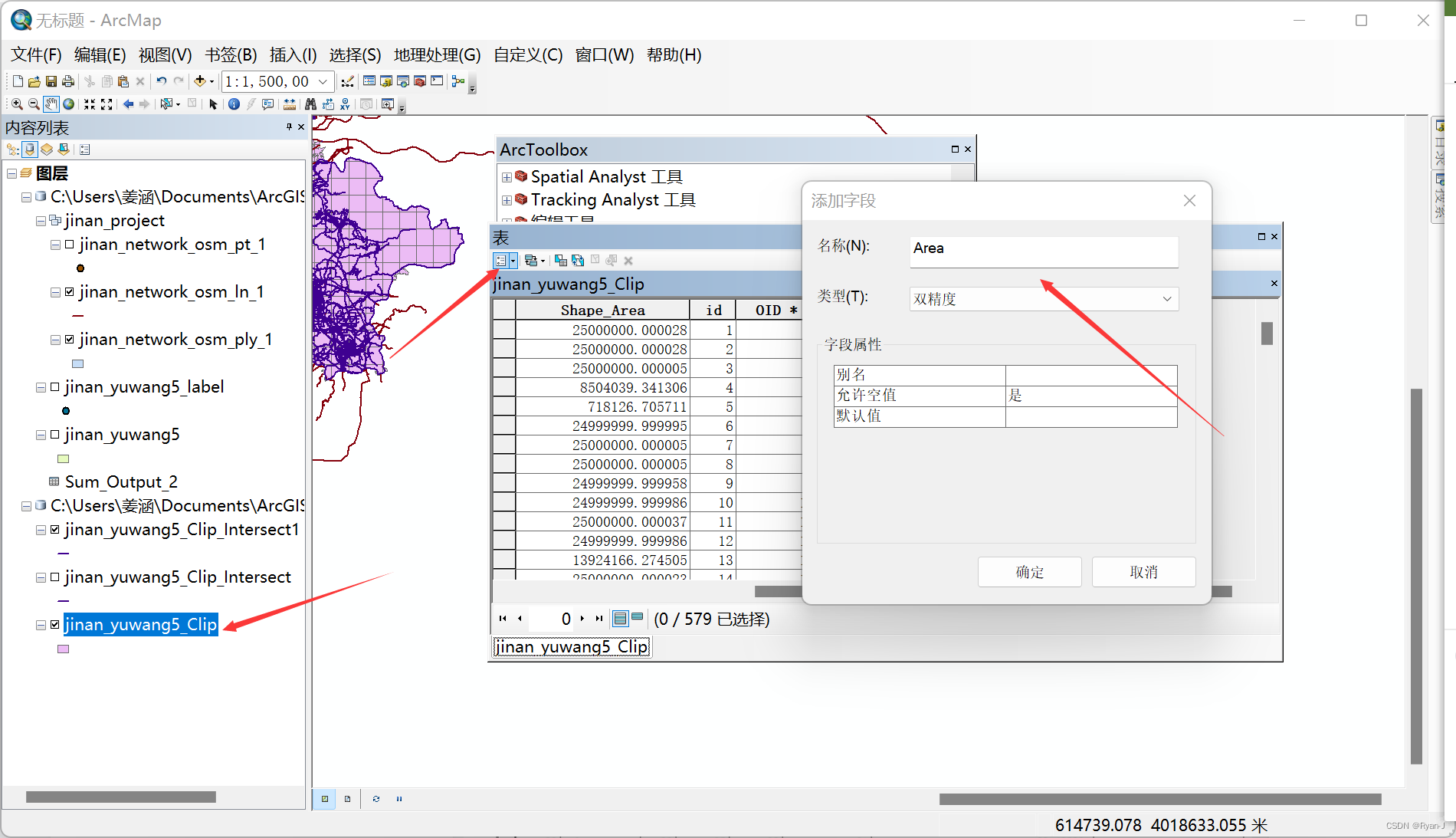The height and width of the screenshot is (838, 1456).
Task: Open the 编辑(E) menu
Action: pos(100,55)
